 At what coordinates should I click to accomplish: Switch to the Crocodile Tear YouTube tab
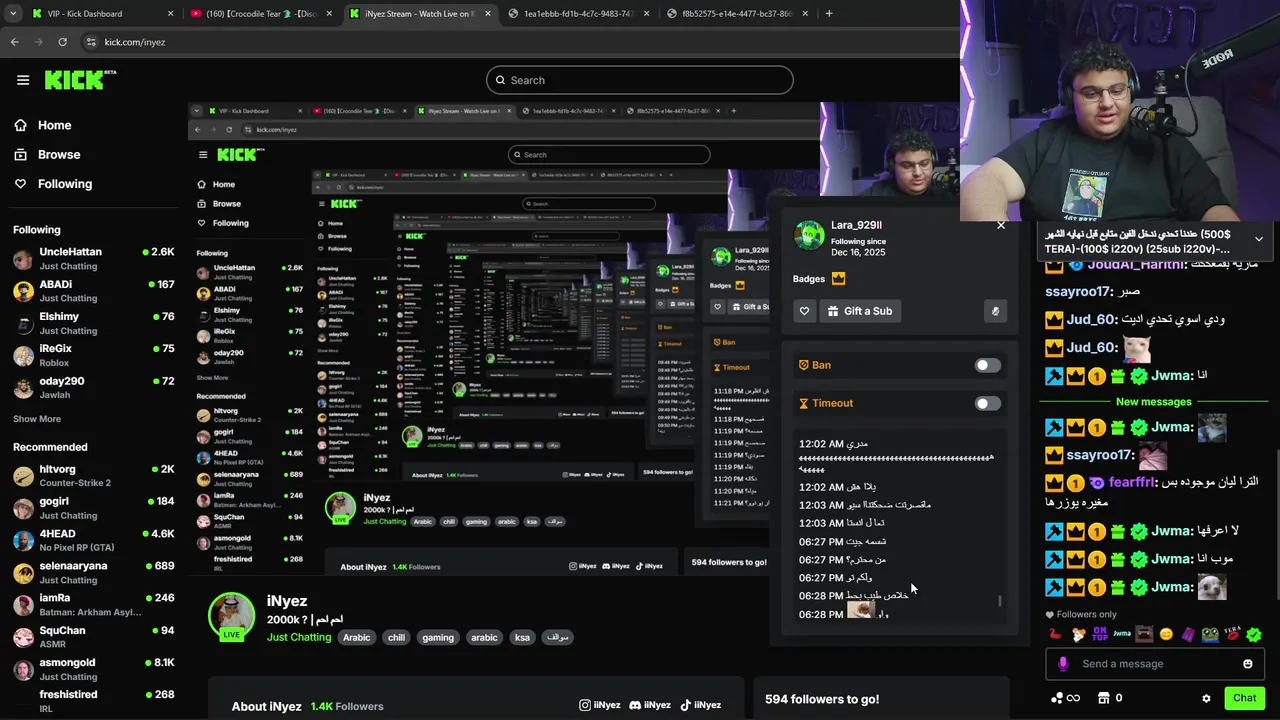coord(261,13)
